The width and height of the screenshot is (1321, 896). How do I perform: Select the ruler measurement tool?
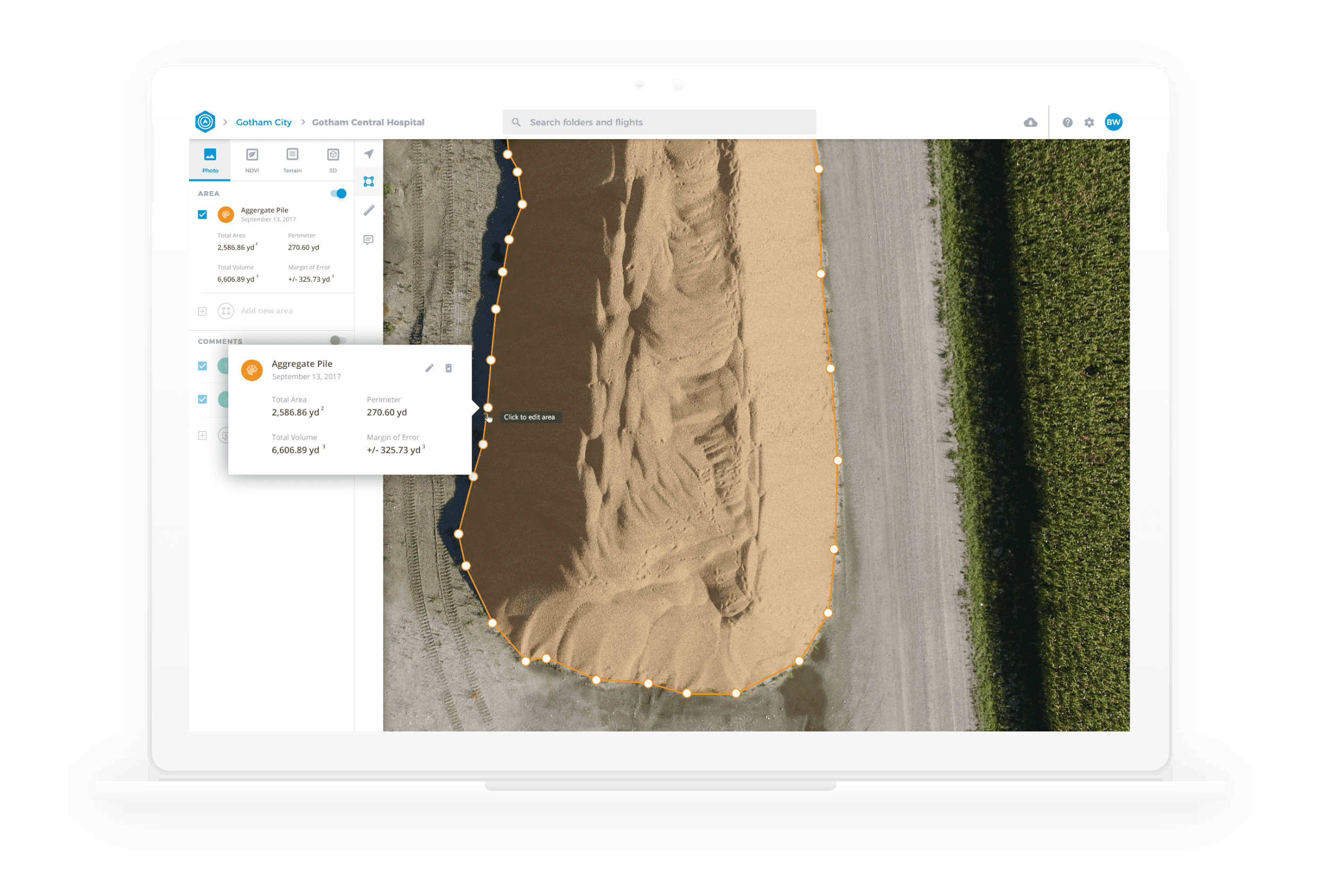368,211
